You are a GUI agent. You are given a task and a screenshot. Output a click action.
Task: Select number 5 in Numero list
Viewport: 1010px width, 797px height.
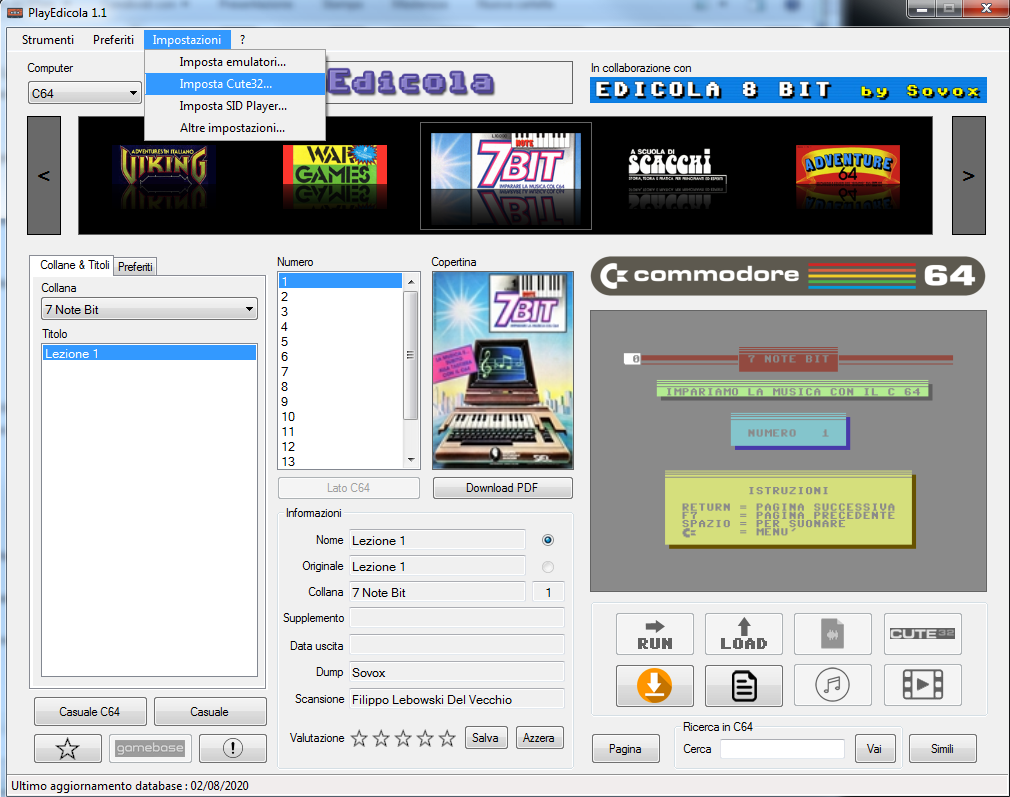pos(340,341)
